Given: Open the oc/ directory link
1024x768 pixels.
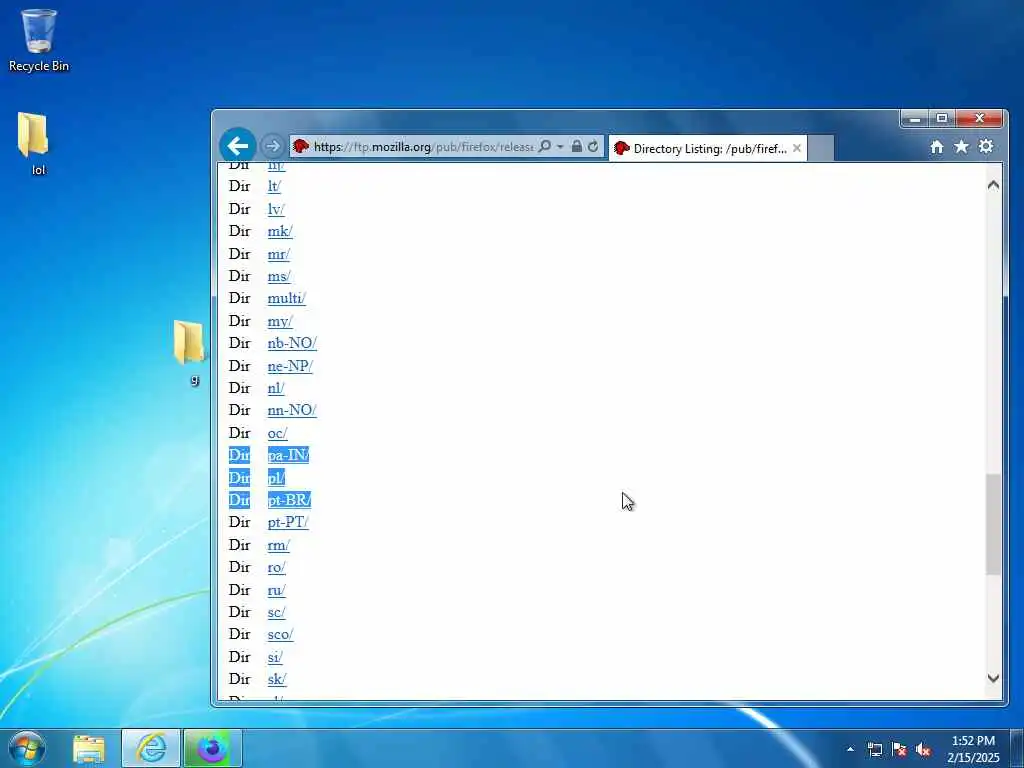Looking at the screenshot, I should click(278, 433).
